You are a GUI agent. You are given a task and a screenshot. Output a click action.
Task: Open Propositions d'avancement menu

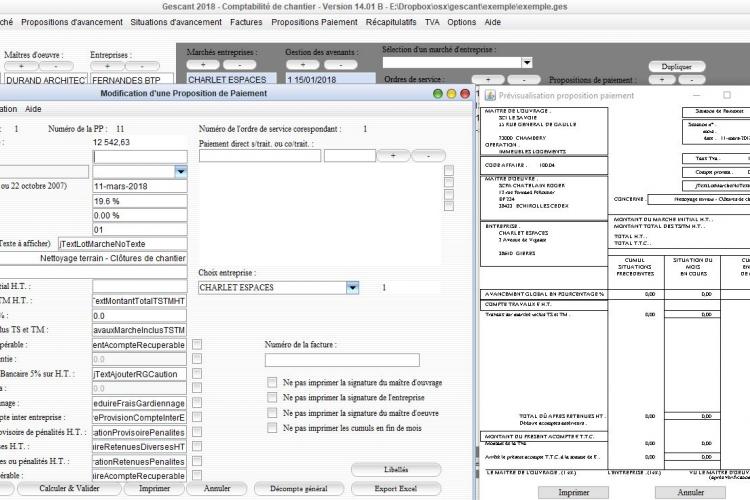(72, 22)
